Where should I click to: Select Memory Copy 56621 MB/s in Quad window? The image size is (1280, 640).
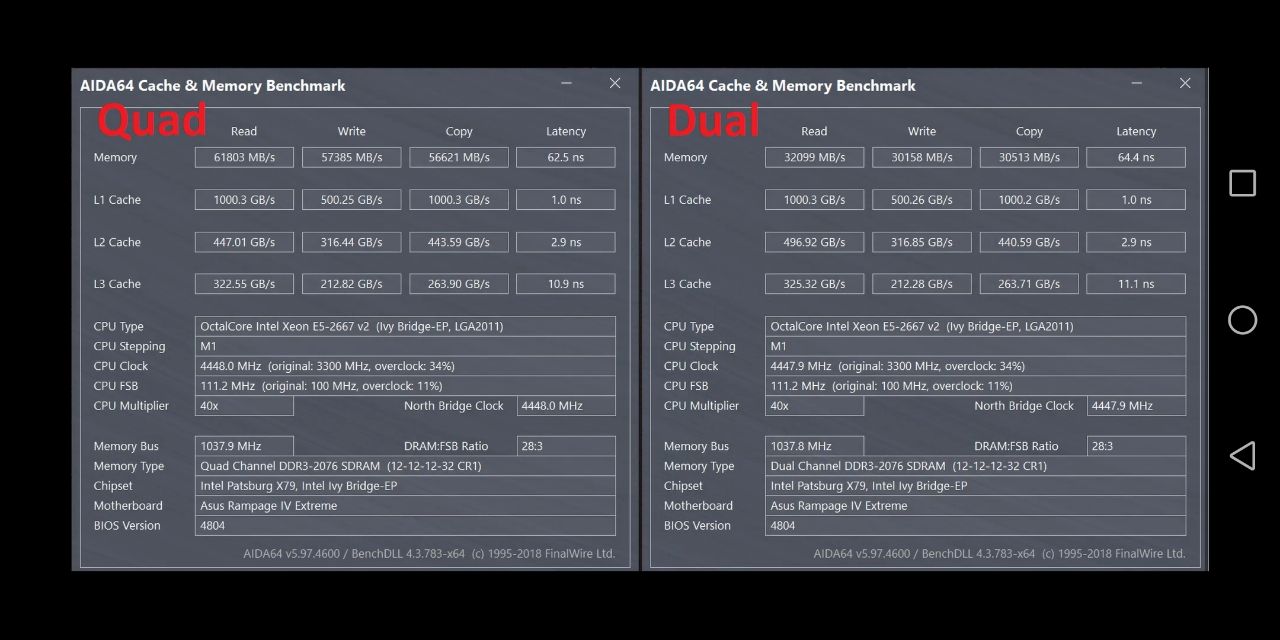[459, 157]
